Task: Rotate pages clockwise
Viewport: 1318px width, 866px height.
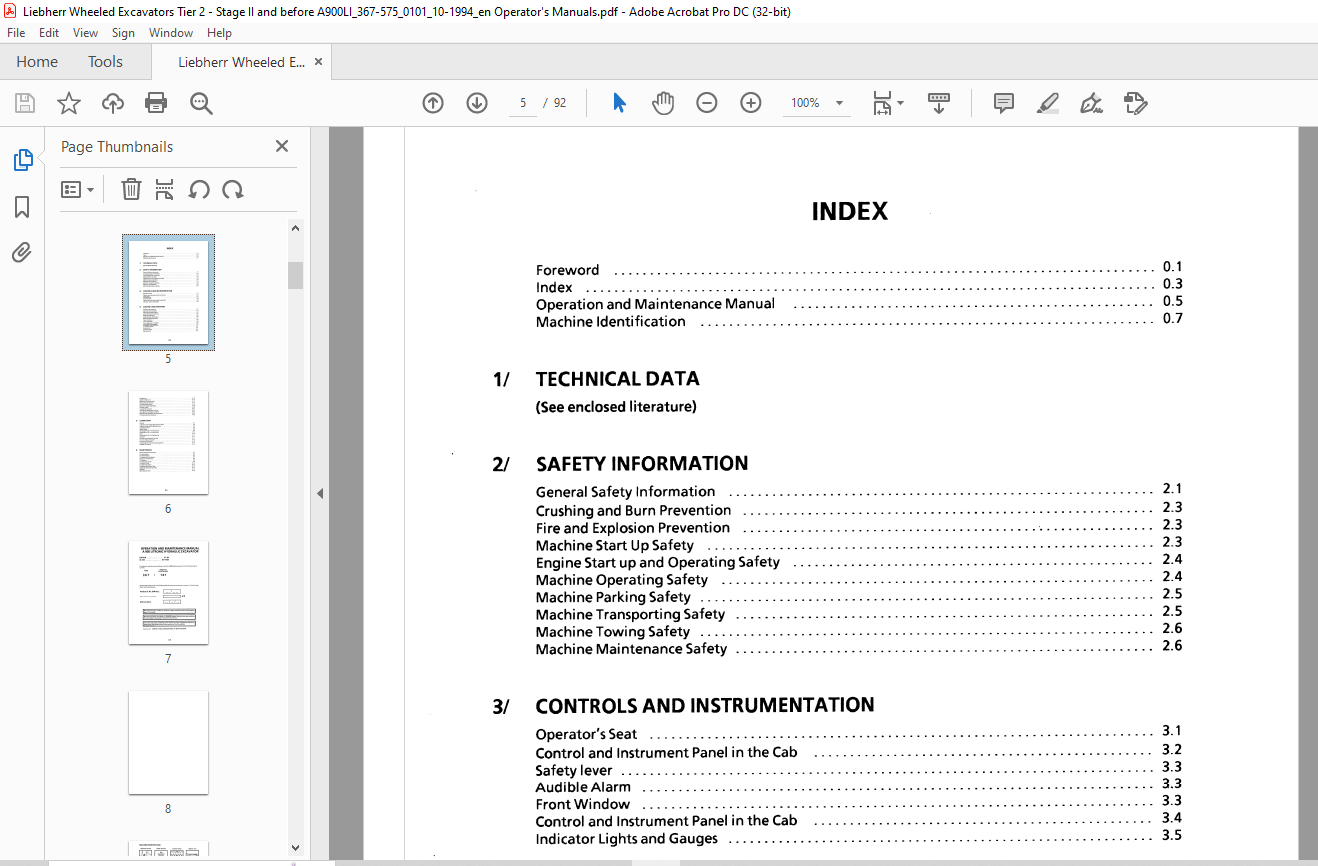Action: 233,189
